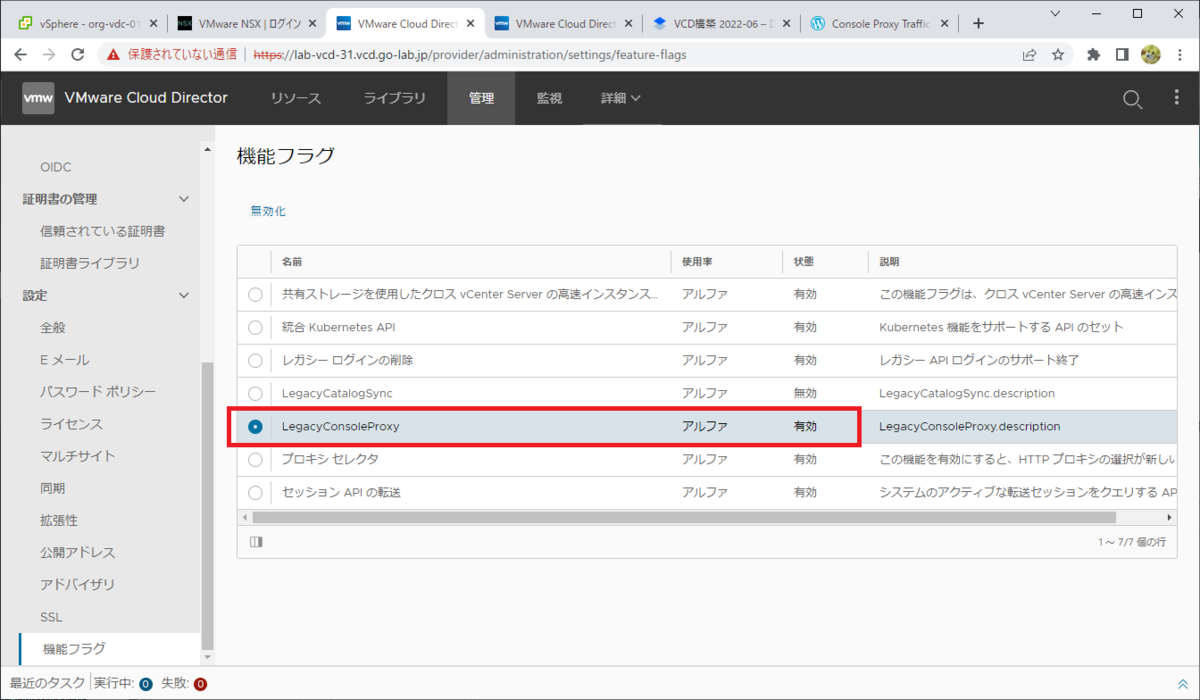The height and width of the screenshot is (700, 1200).
Task: Click LegacyCatalogSync.description cell text
Action: click(x=967, y=393)
